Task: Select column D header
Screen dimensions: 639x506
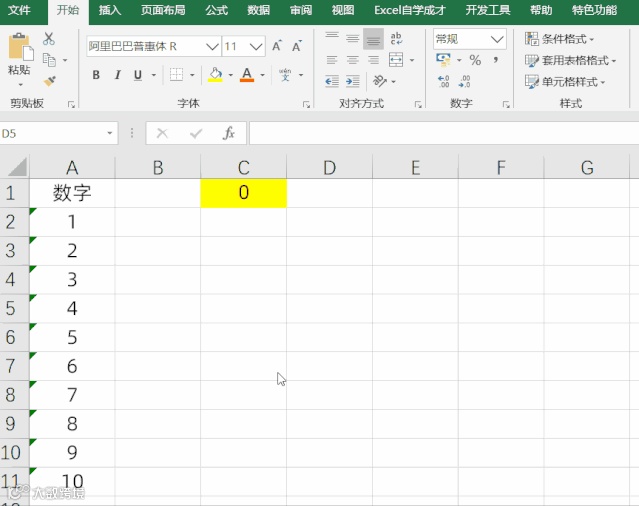Action: [329, 167]
